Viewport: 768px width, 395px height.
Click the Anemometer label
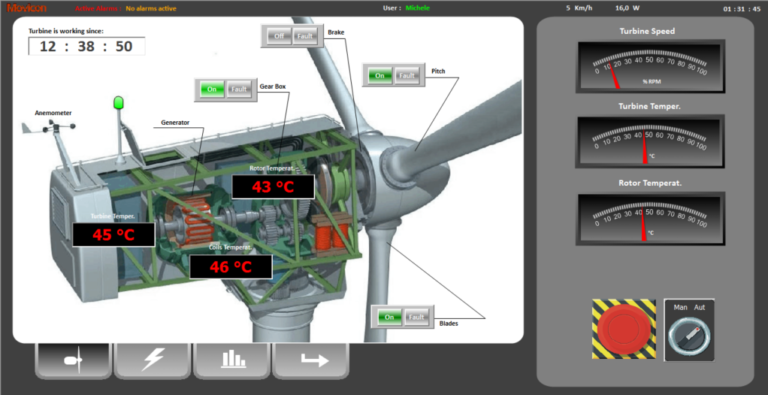pyautogui.click(x=53, y=113)
